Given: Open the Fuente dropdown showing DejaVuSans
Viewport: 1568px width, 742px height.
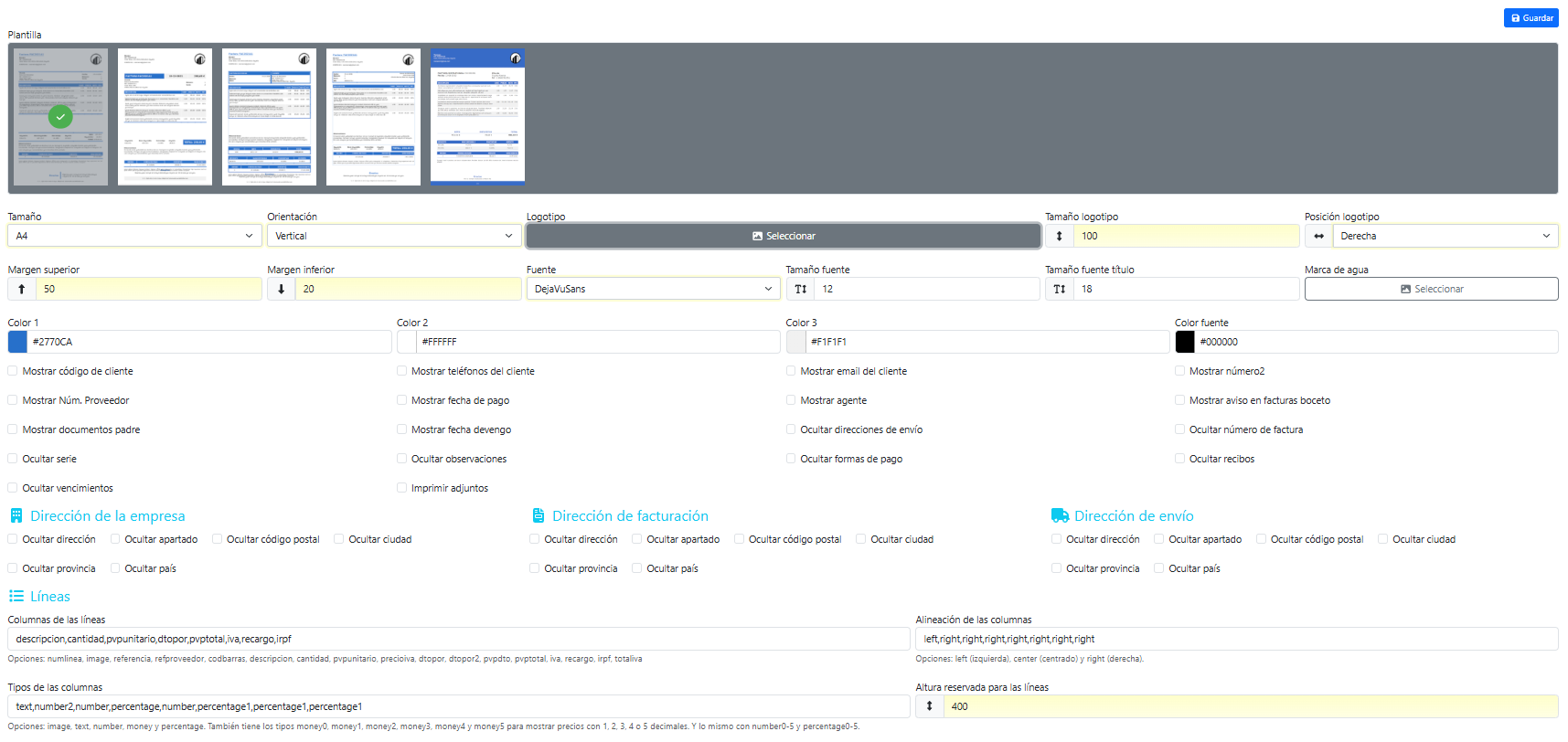Looking at the screenshot, I should point(653,289).
